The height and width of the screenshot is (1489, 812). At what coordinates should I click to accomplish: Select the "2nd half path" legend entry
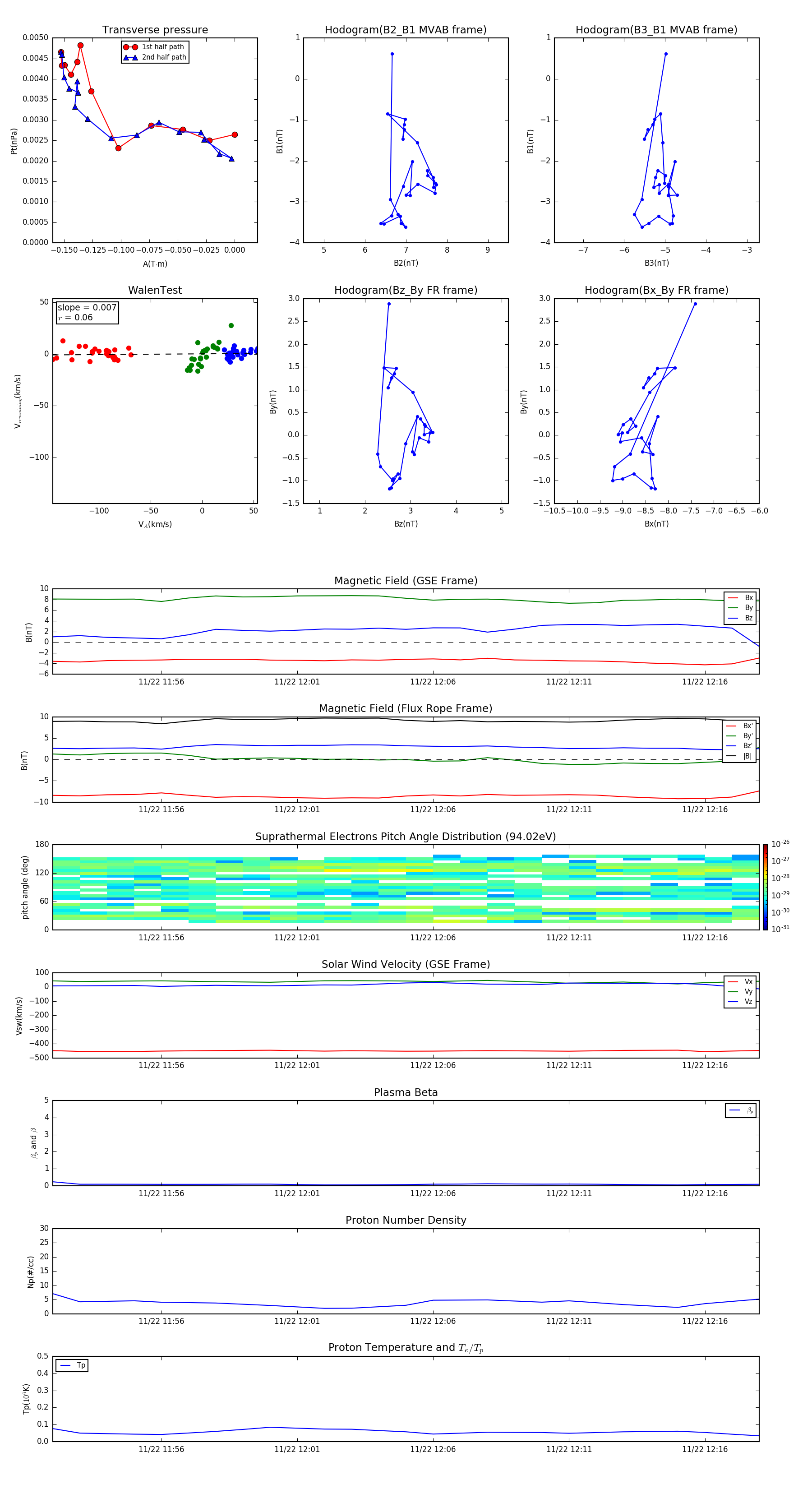(155, 57)
